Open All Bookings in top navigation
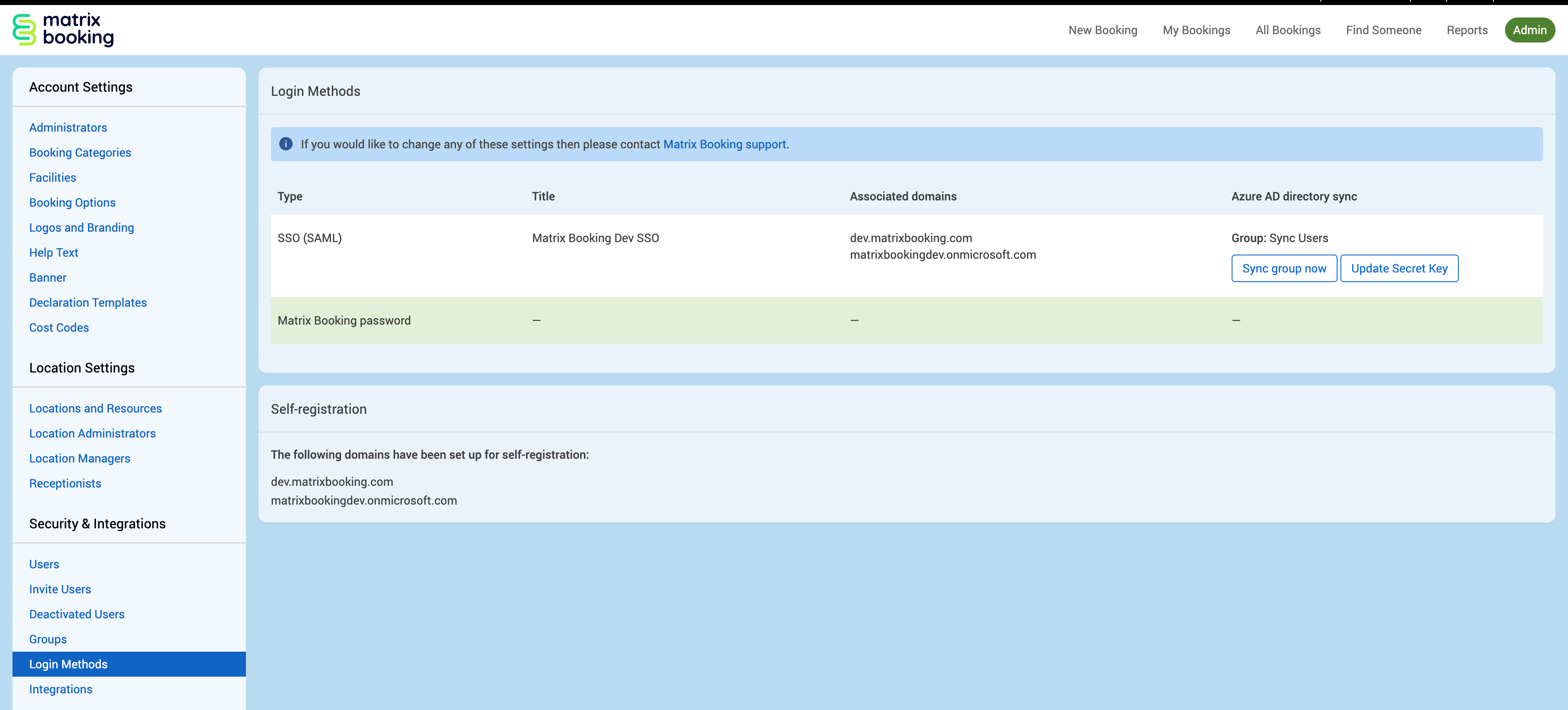 tap(1288, 30)
